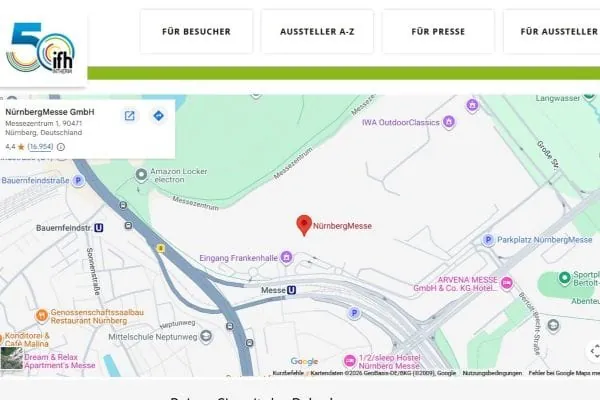Click the red NürnbergMesse map pin
Viewport: 600px width, 400px height.
click(304, 225)
